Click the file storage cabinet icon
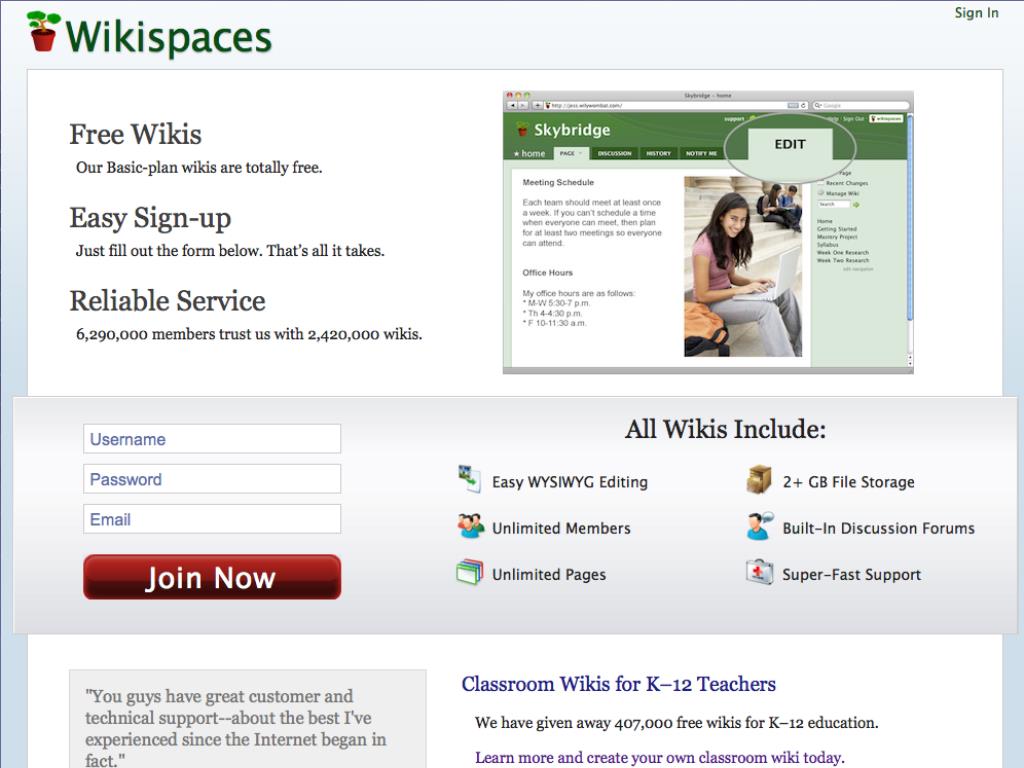 [759, 479]
